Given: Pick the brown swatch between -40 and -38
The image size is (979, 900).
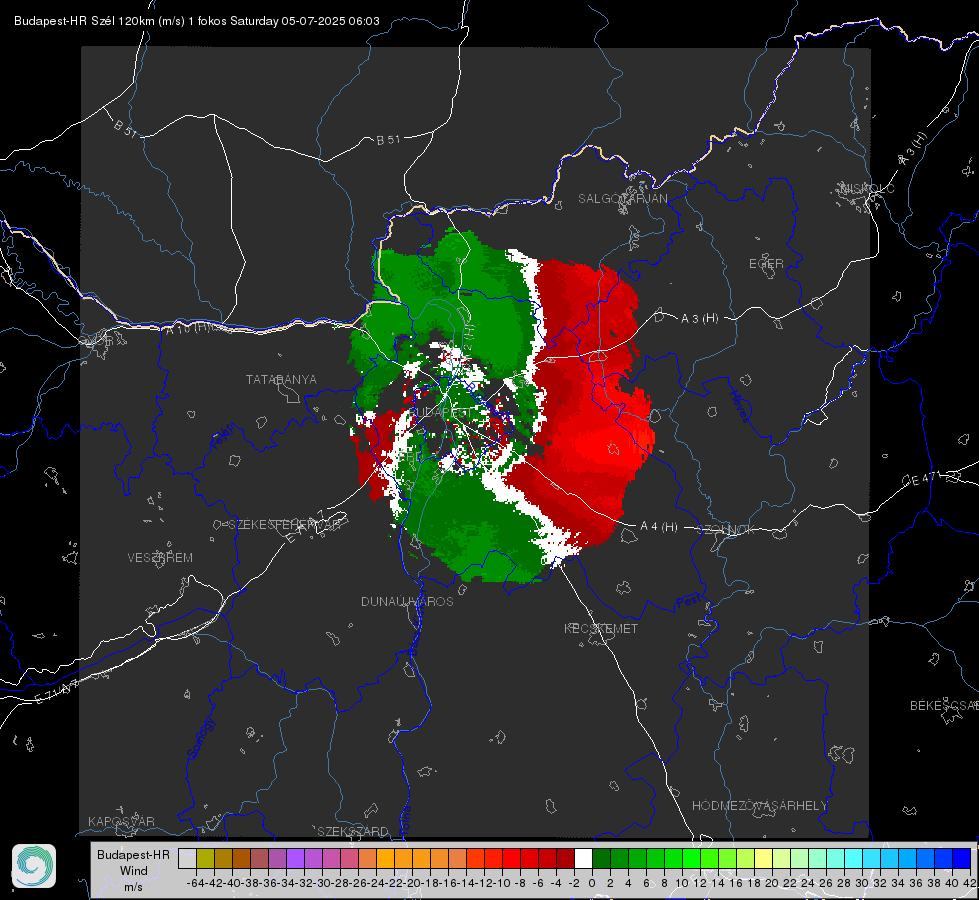Looking at the screenshot, I should [242, 858].
